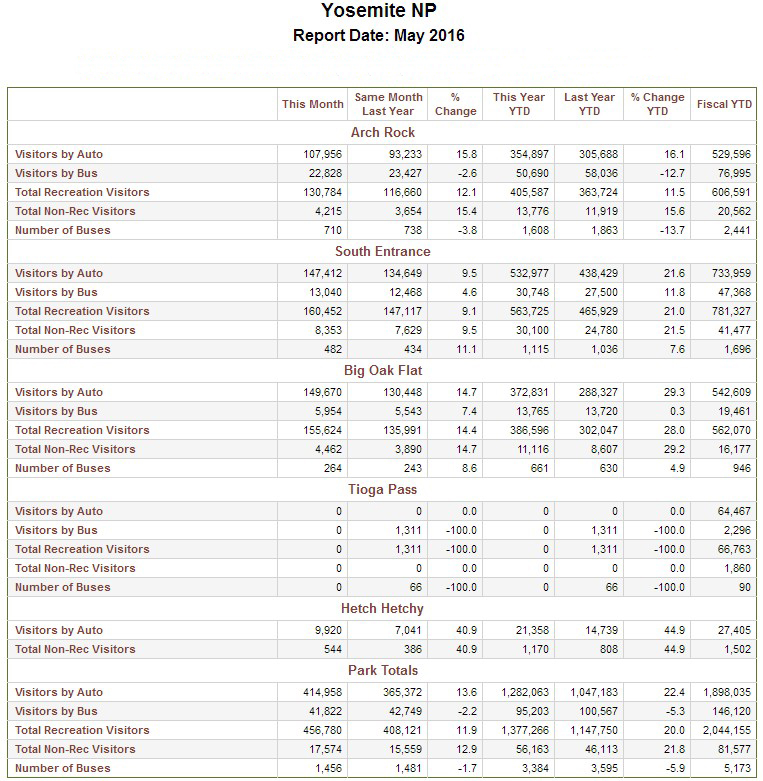
Task: Click South Entrance buses value 482
Action: 333,349
